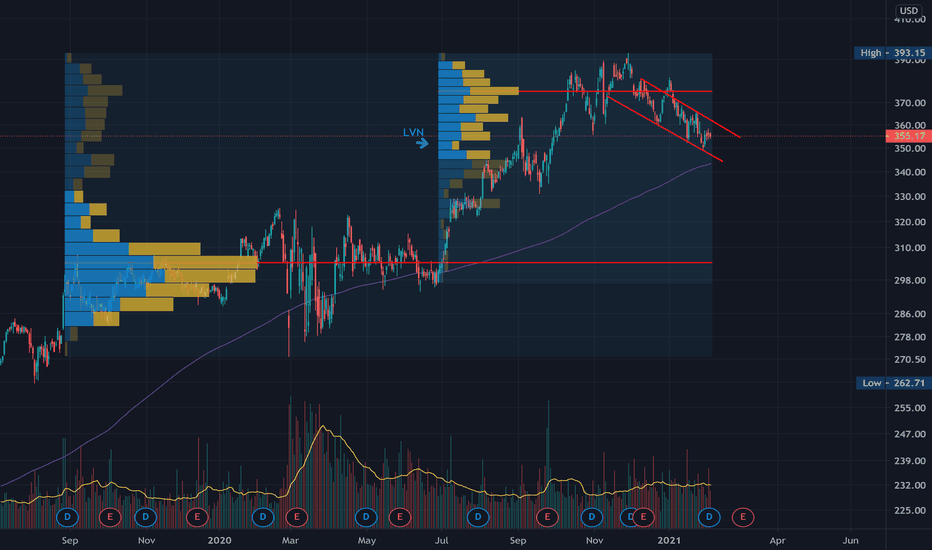The height and width of the screenshot is (550, 932).
Task: Open the dividend marker between 2020 and Mar
Action: tap(263, 517)
